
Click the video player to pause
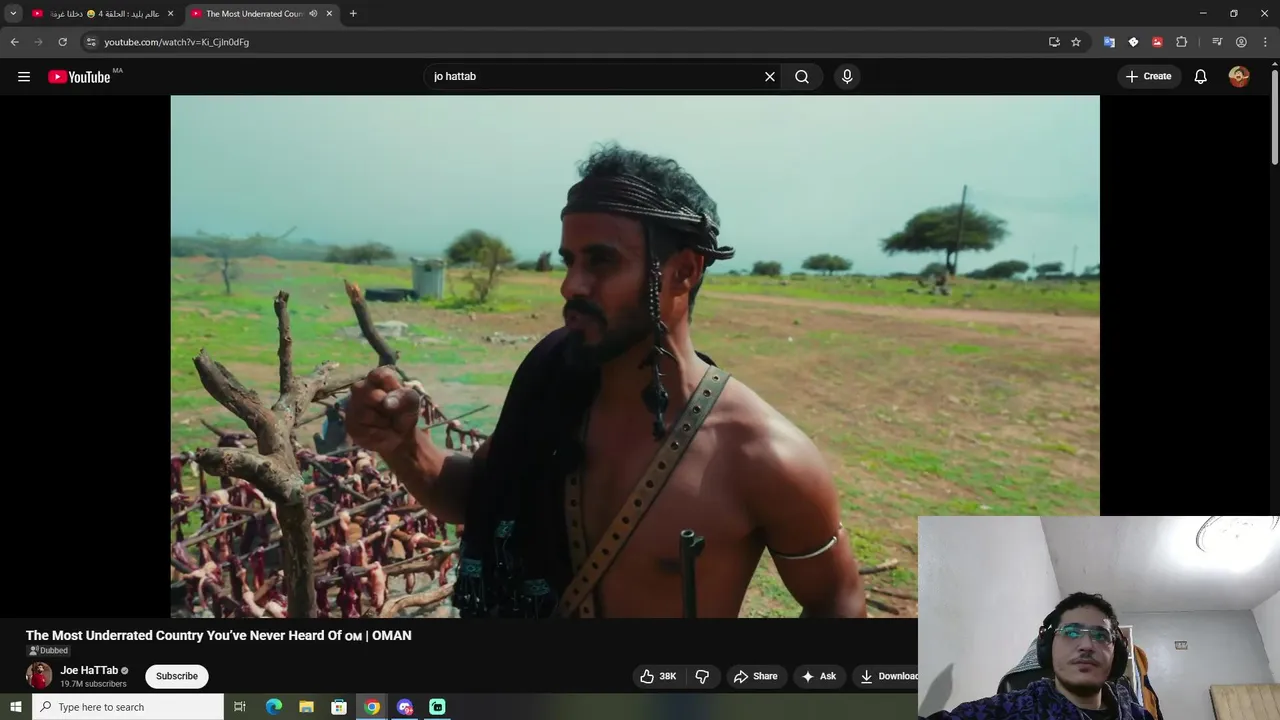(635, 356)
